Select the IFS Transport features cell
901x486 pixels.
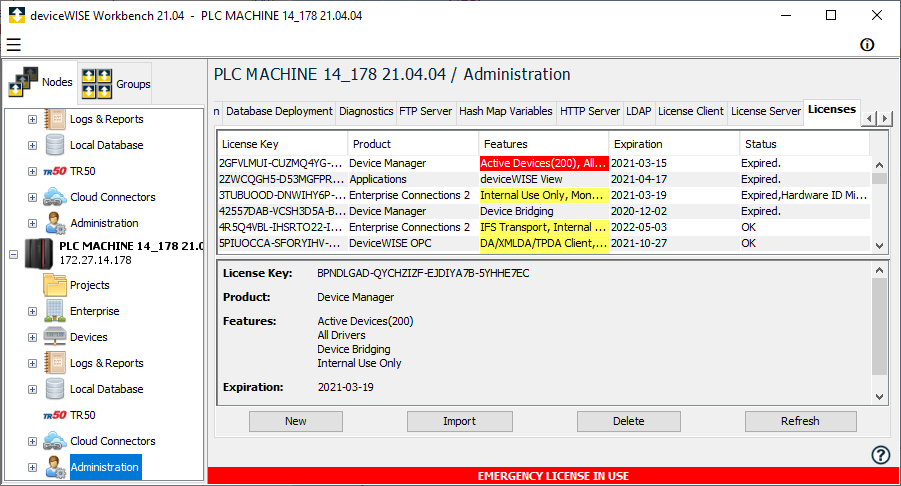pos(543,227)
